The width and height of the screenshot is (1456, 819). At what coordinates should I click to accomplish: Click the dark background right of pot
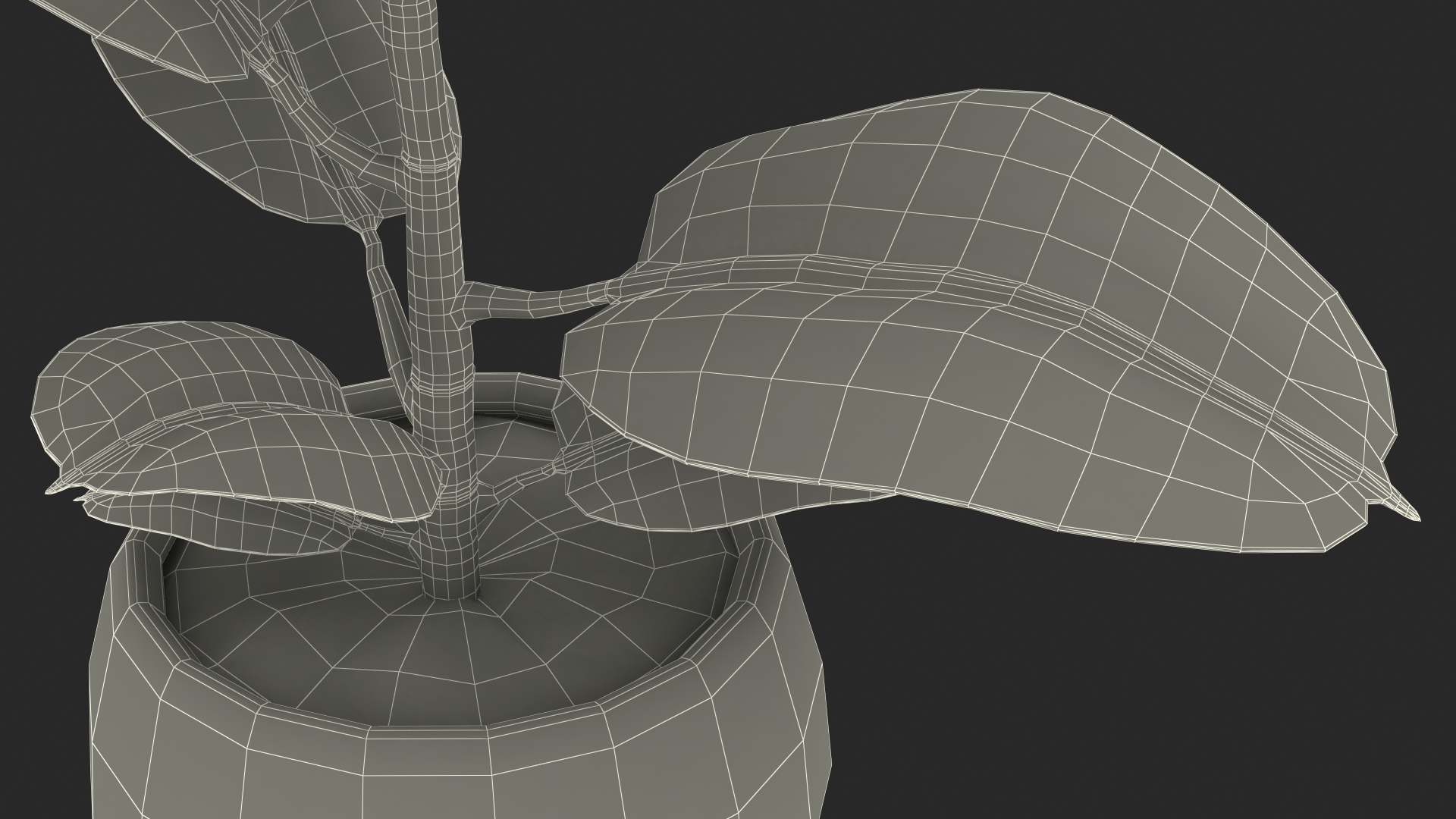tap(1137, 682)
